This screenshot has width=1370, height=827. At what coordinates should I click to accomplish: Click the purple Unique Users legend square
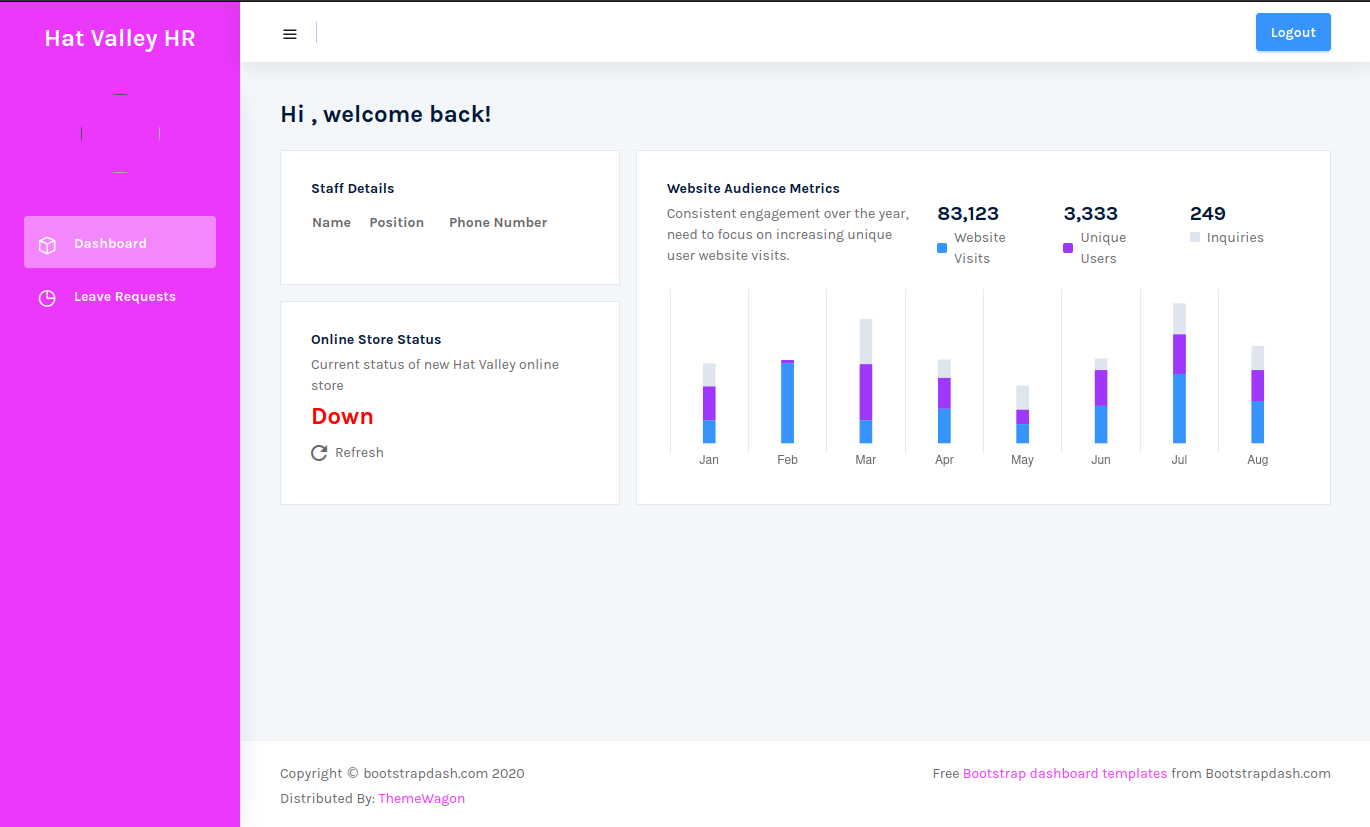(1068, 248)
